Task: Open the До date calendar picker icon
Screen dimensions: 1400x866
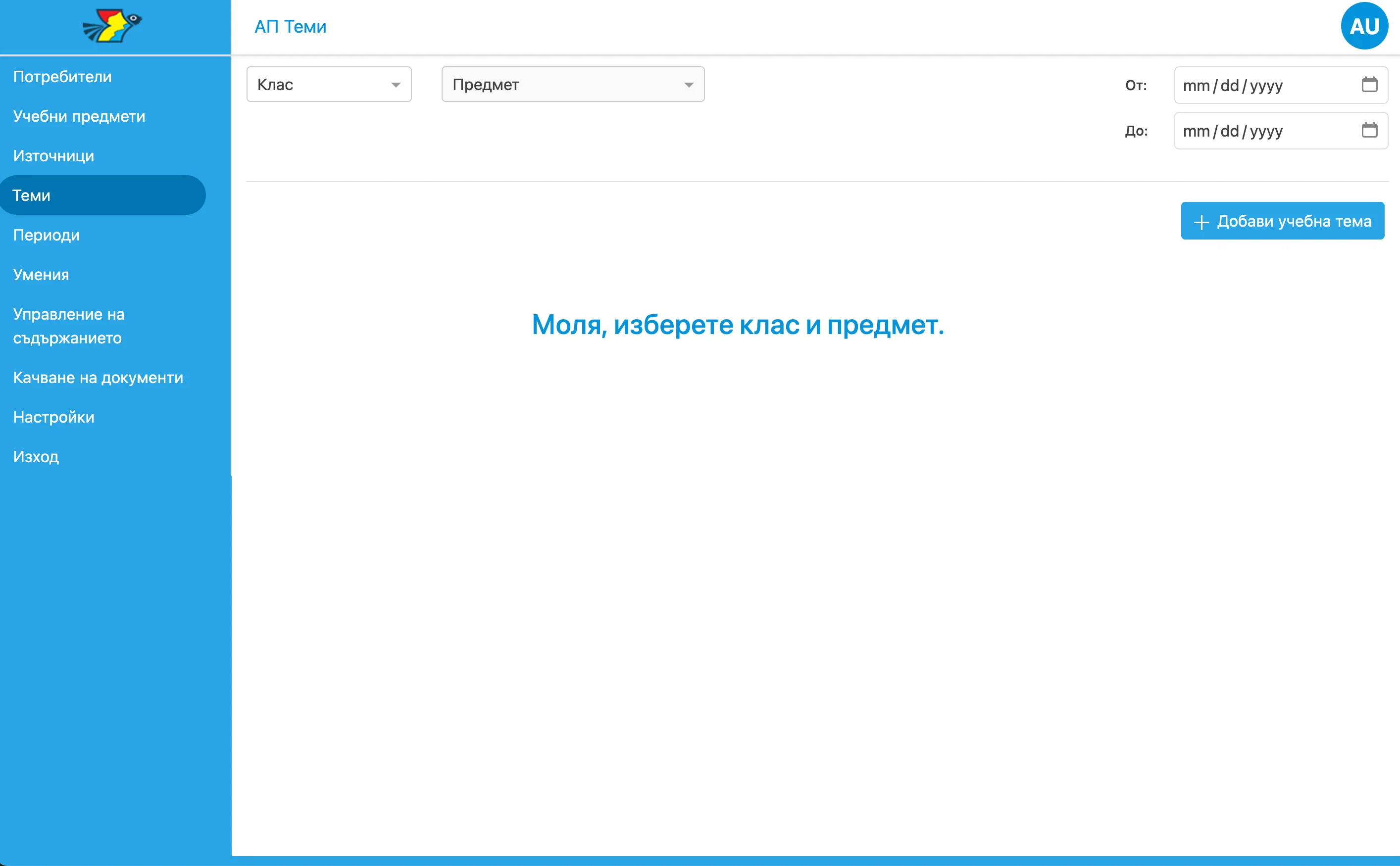Action: [1370, 130]
